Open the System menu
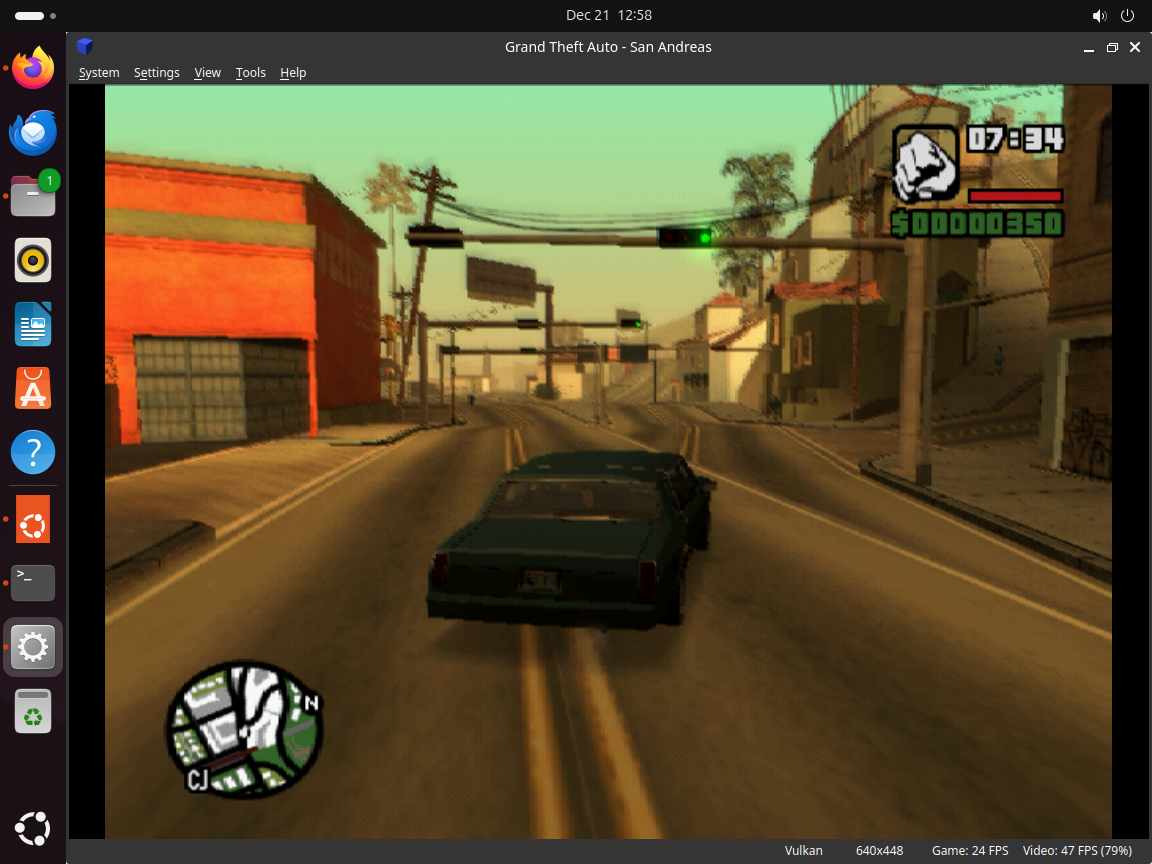This screenshot has width=1152, height=864. [99, 73]
